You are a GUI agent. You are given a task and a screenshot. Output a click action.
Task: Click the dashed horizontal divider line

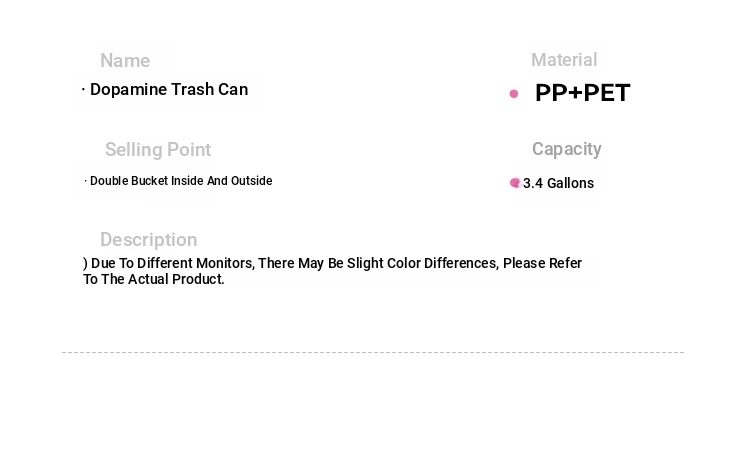373,352
